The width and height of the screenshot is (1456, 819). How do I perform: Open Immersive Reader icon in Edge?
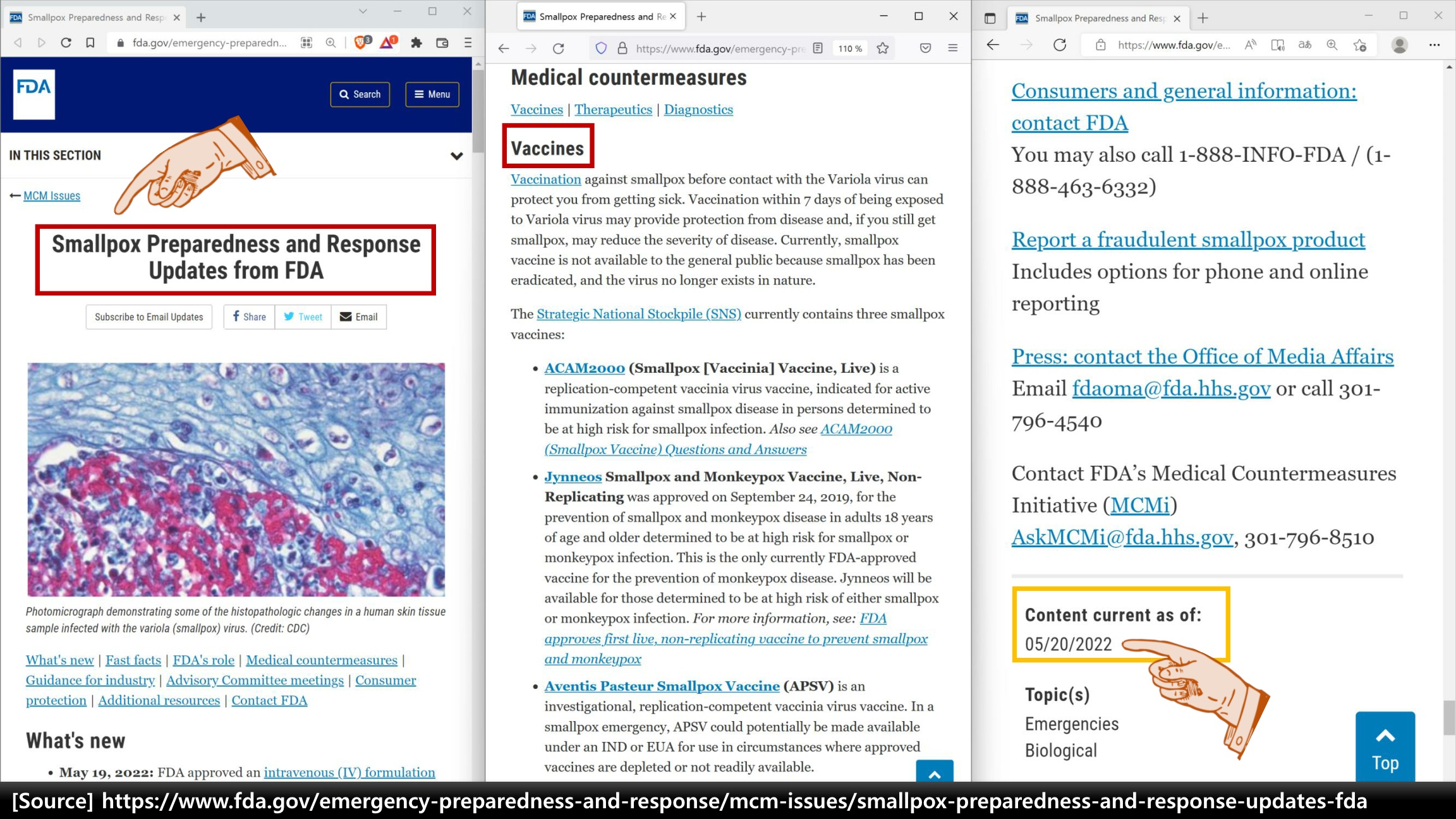pos(1278,45)
